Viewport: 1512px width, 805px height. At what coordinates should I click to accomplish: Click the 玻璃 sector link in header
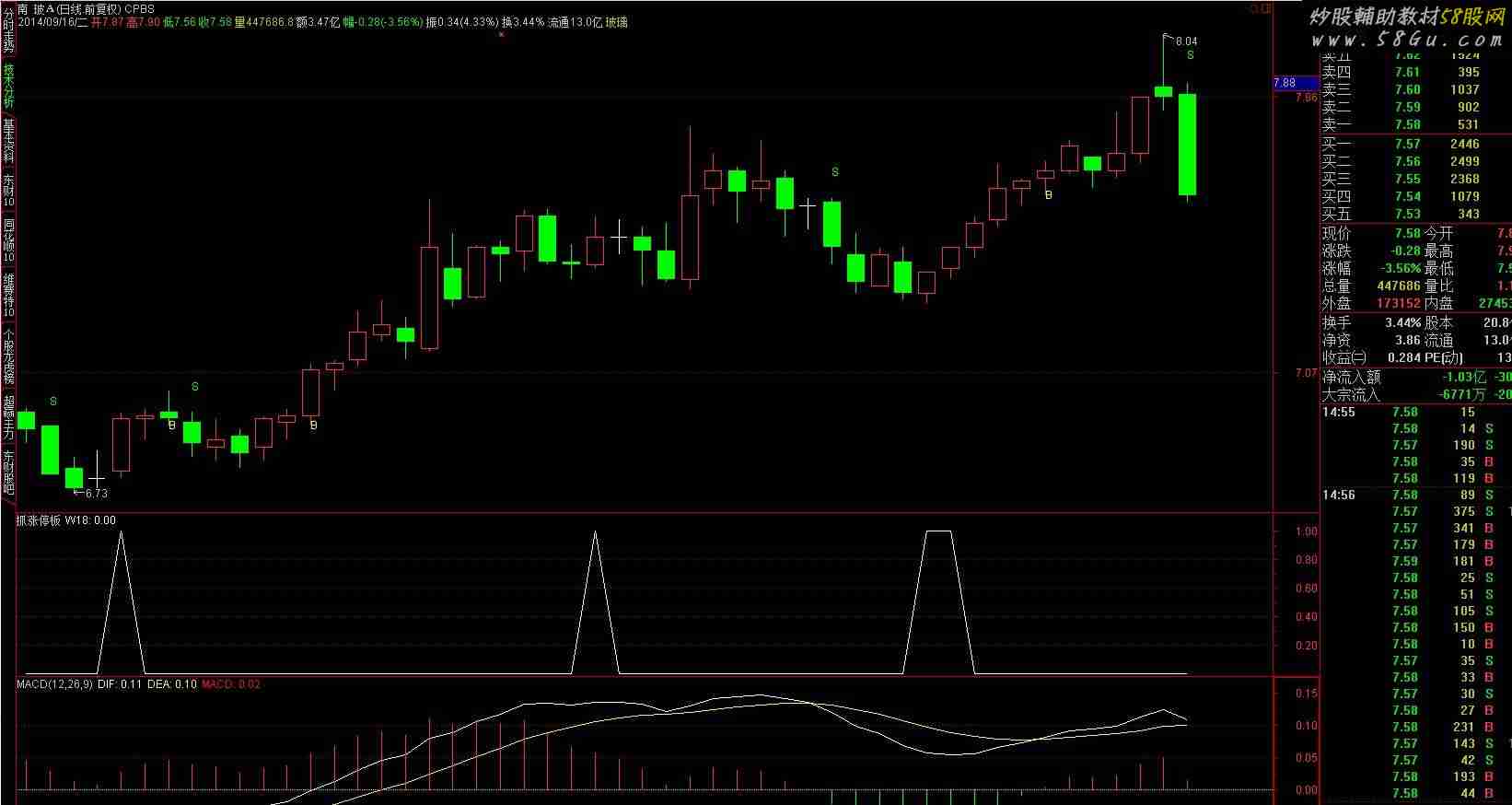click(x=616, y=22)
